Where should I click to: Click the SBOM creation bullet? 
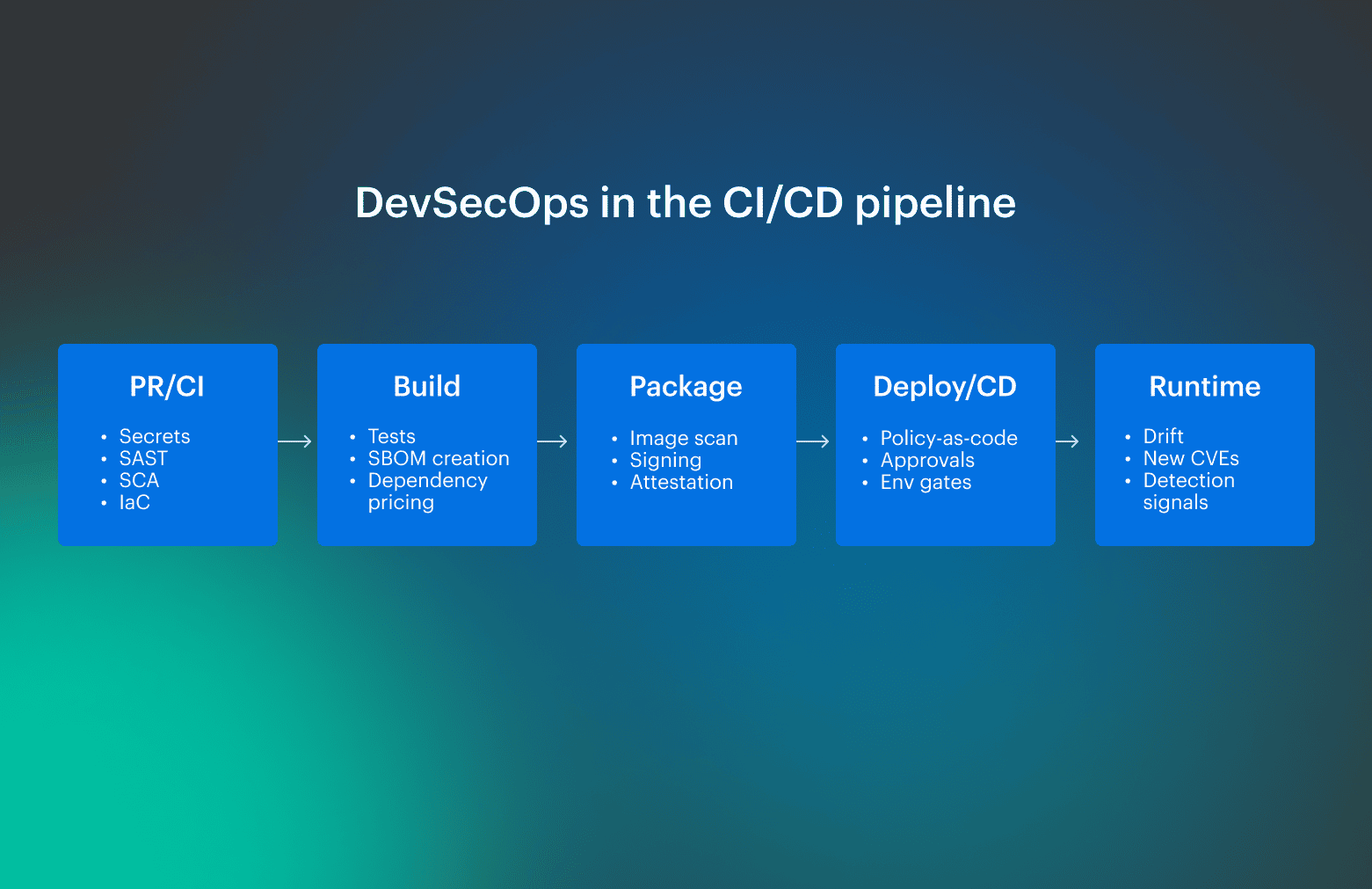(439, 458)
